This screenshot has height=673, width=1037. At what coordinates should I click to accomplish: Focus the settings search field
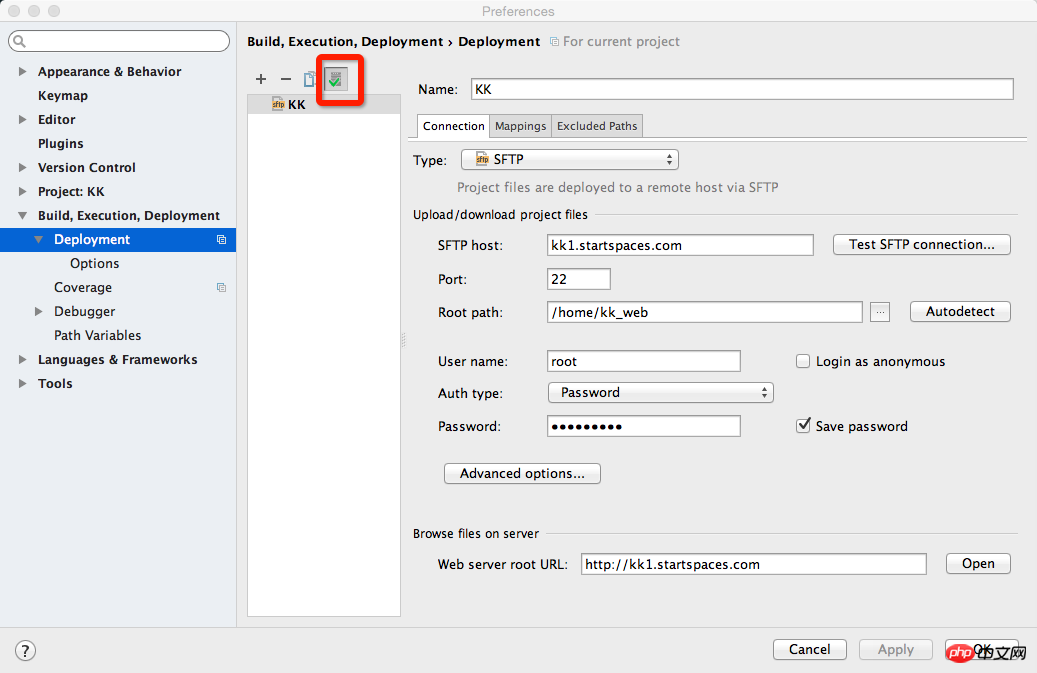(x=119, y=41)
